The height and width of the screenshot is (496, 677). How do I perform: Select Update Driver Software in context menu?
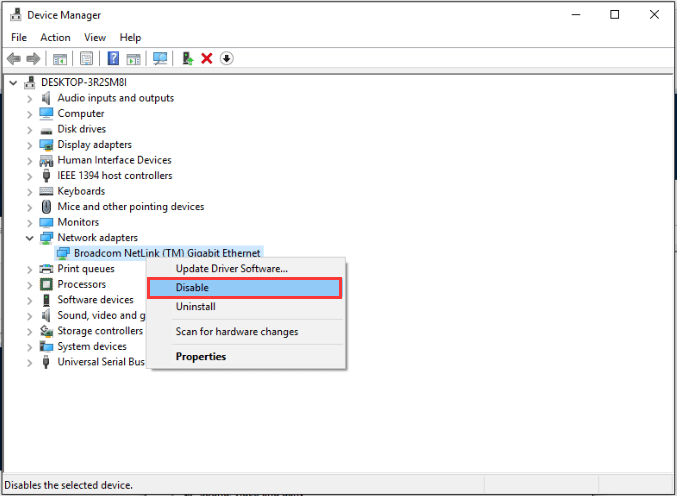point(231,268)
